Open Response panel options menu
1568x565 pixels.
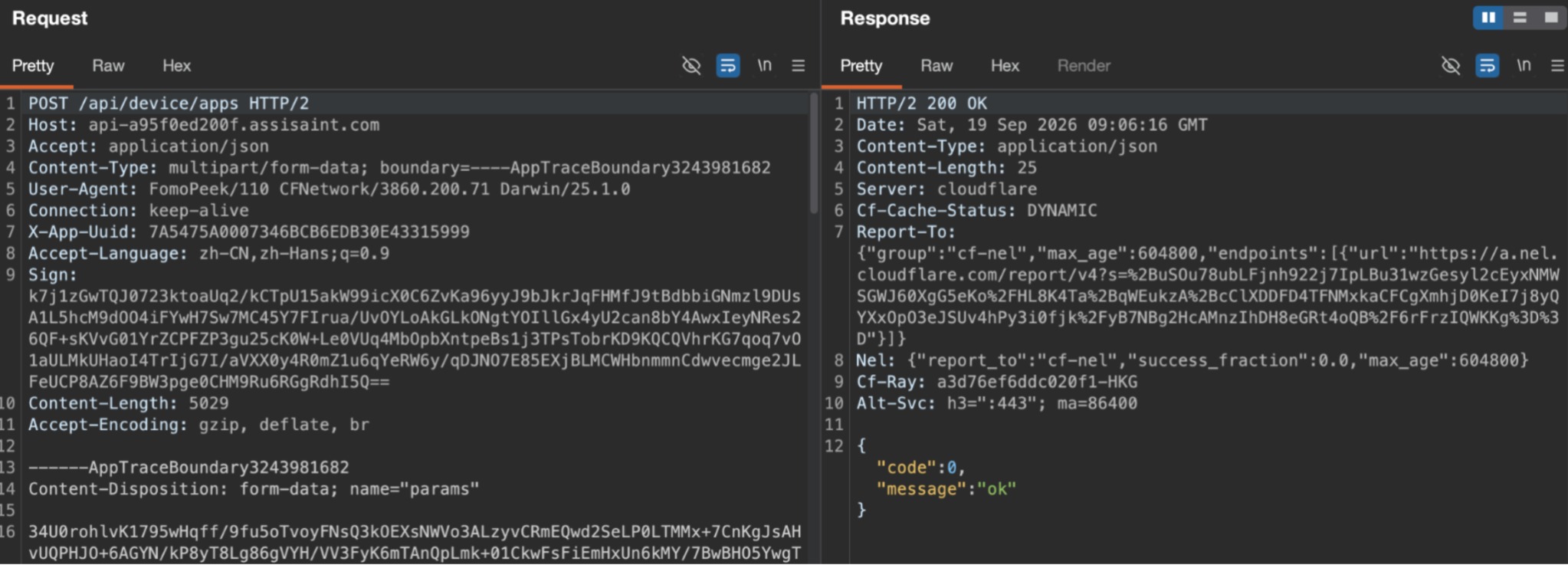[x=1557, y=66]
